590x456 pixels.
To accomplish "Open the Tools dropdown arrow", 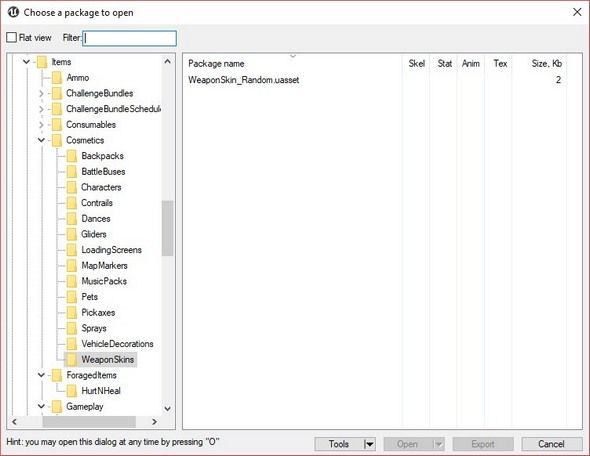I will (x=369, y=444).
